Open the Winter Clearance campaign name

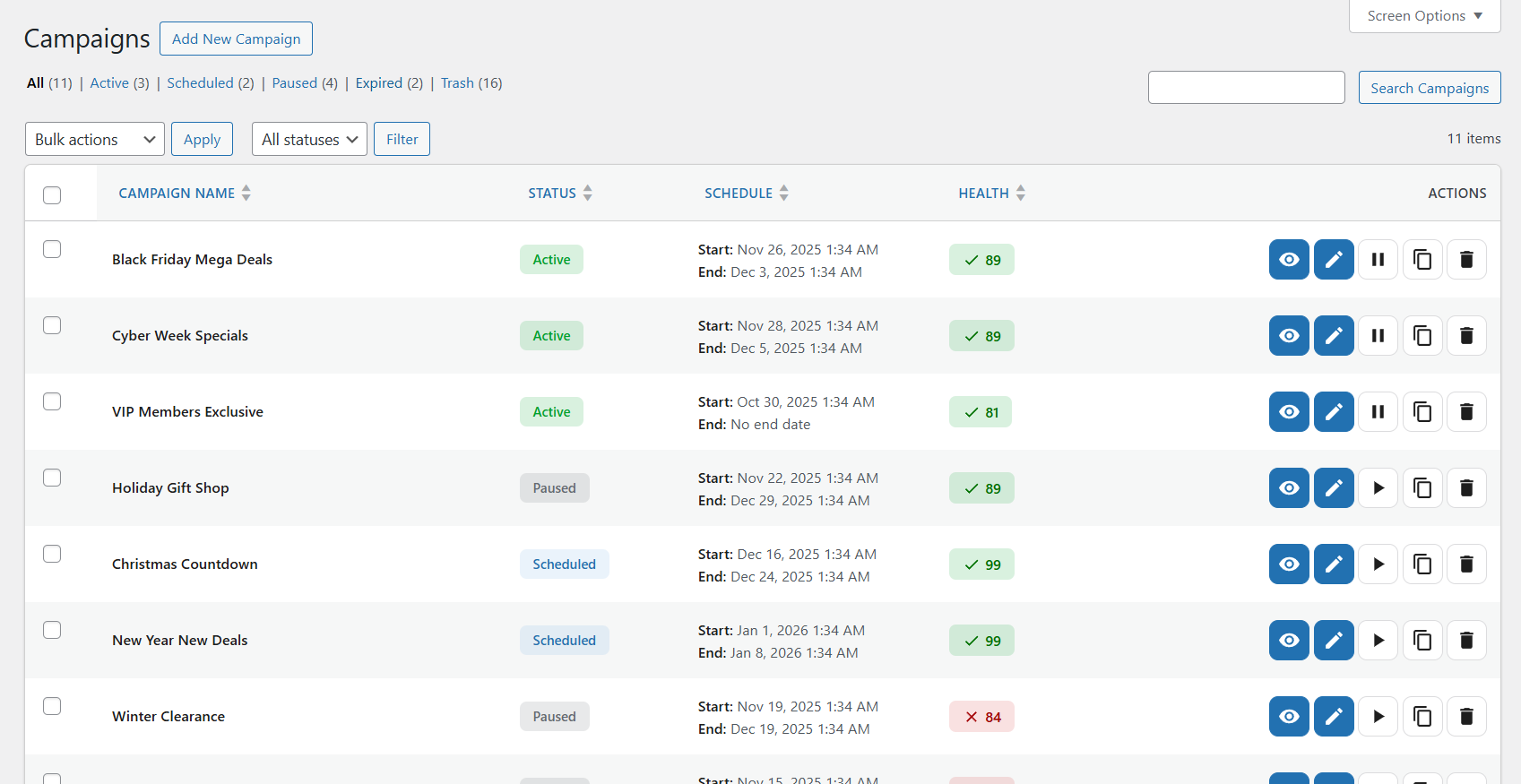coord(169,717)
